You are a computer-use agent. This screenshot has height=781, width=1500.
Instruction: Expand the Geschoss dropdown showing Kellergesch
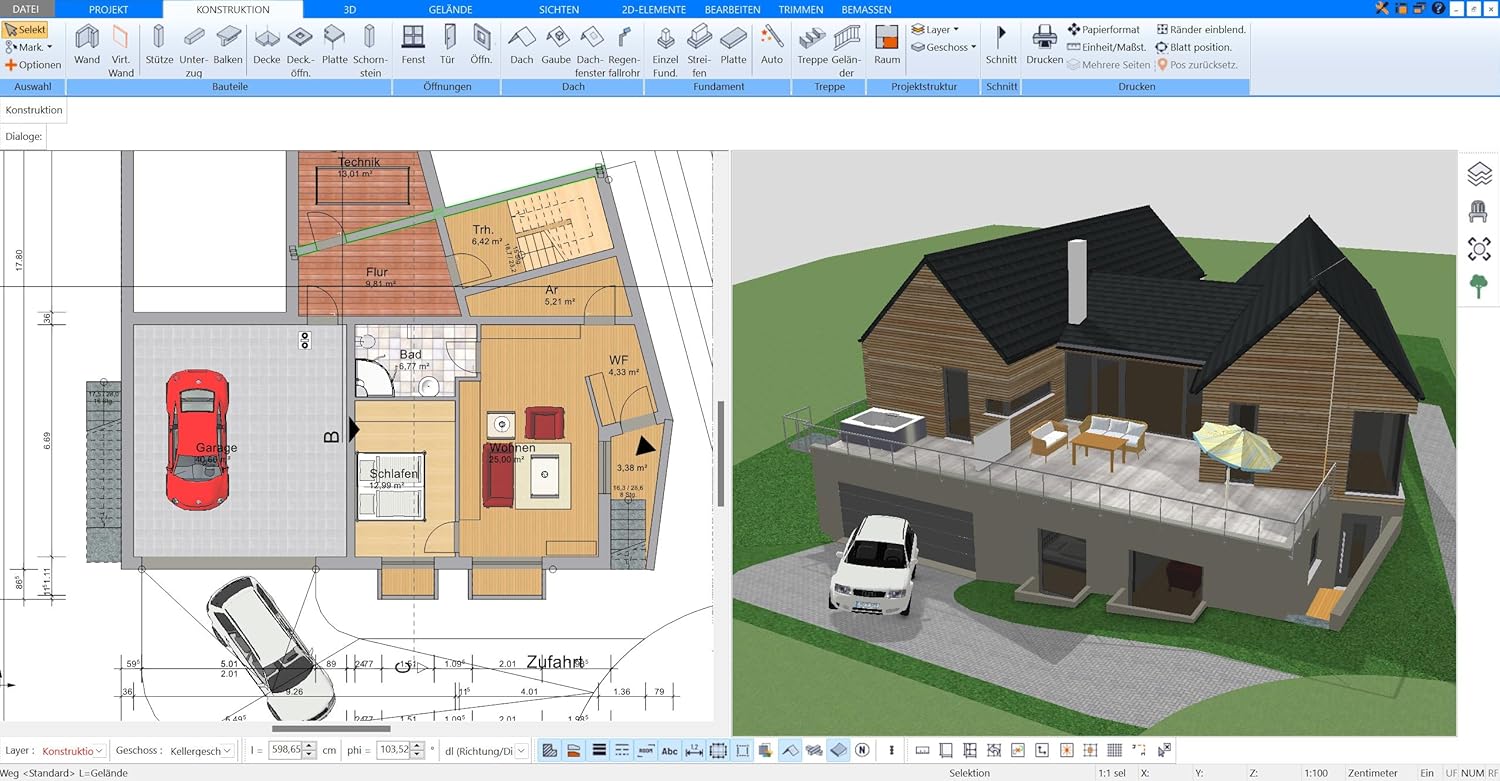pyautogui.click(x=201, y=750)
